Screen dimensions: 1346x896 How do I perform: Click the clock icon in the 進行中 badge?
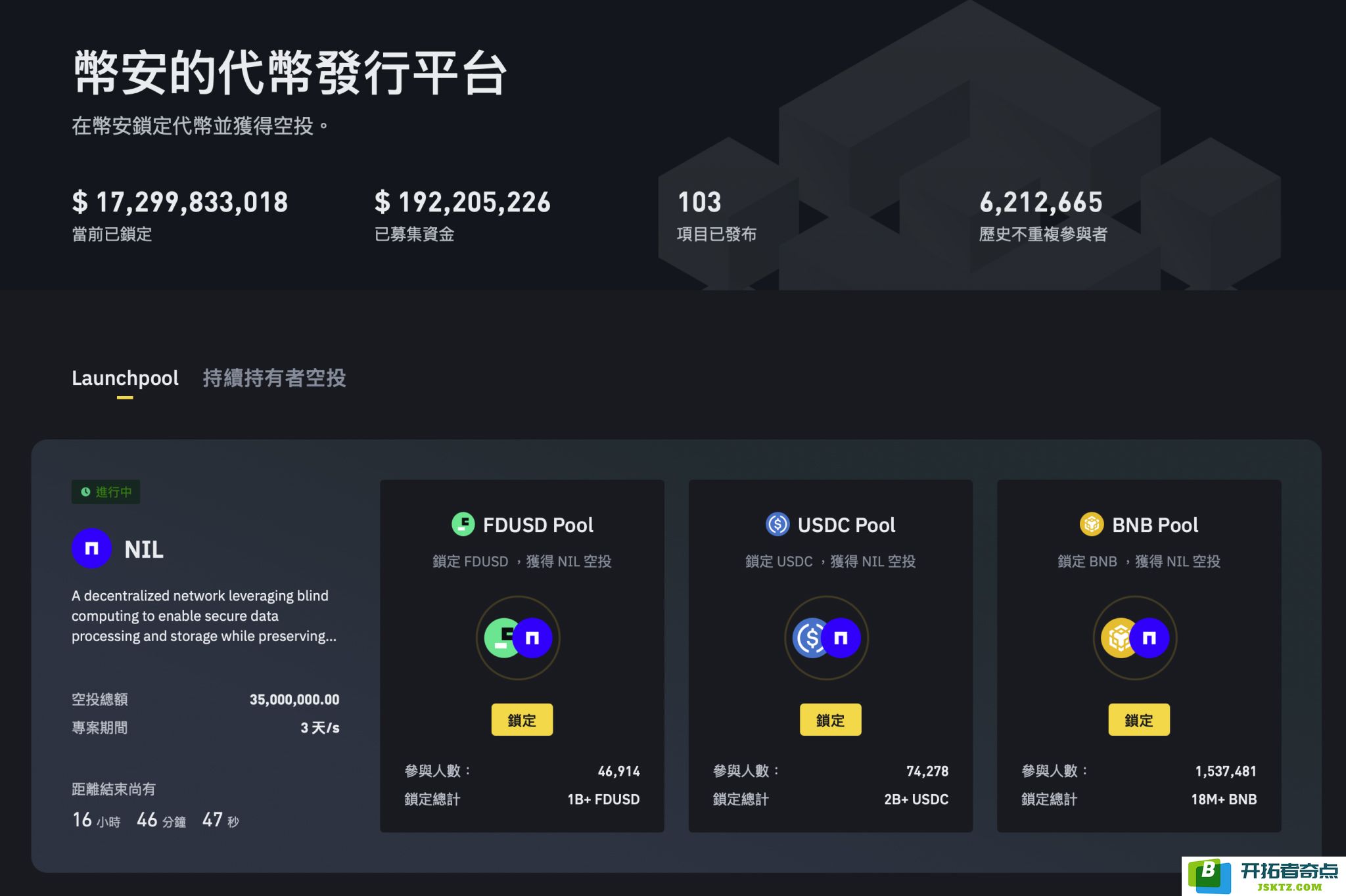click(x=85, y=492)
